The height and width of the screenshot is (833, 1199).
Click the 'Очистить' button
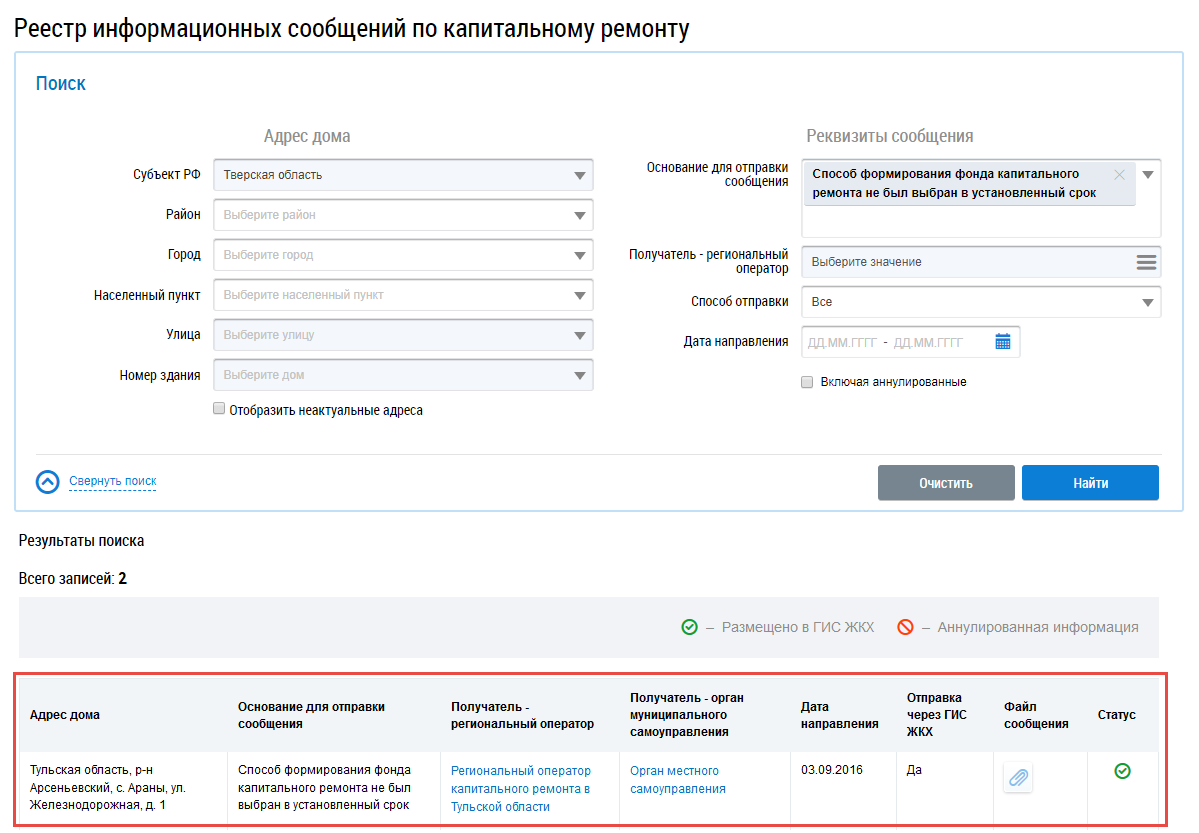coord(945,483)
